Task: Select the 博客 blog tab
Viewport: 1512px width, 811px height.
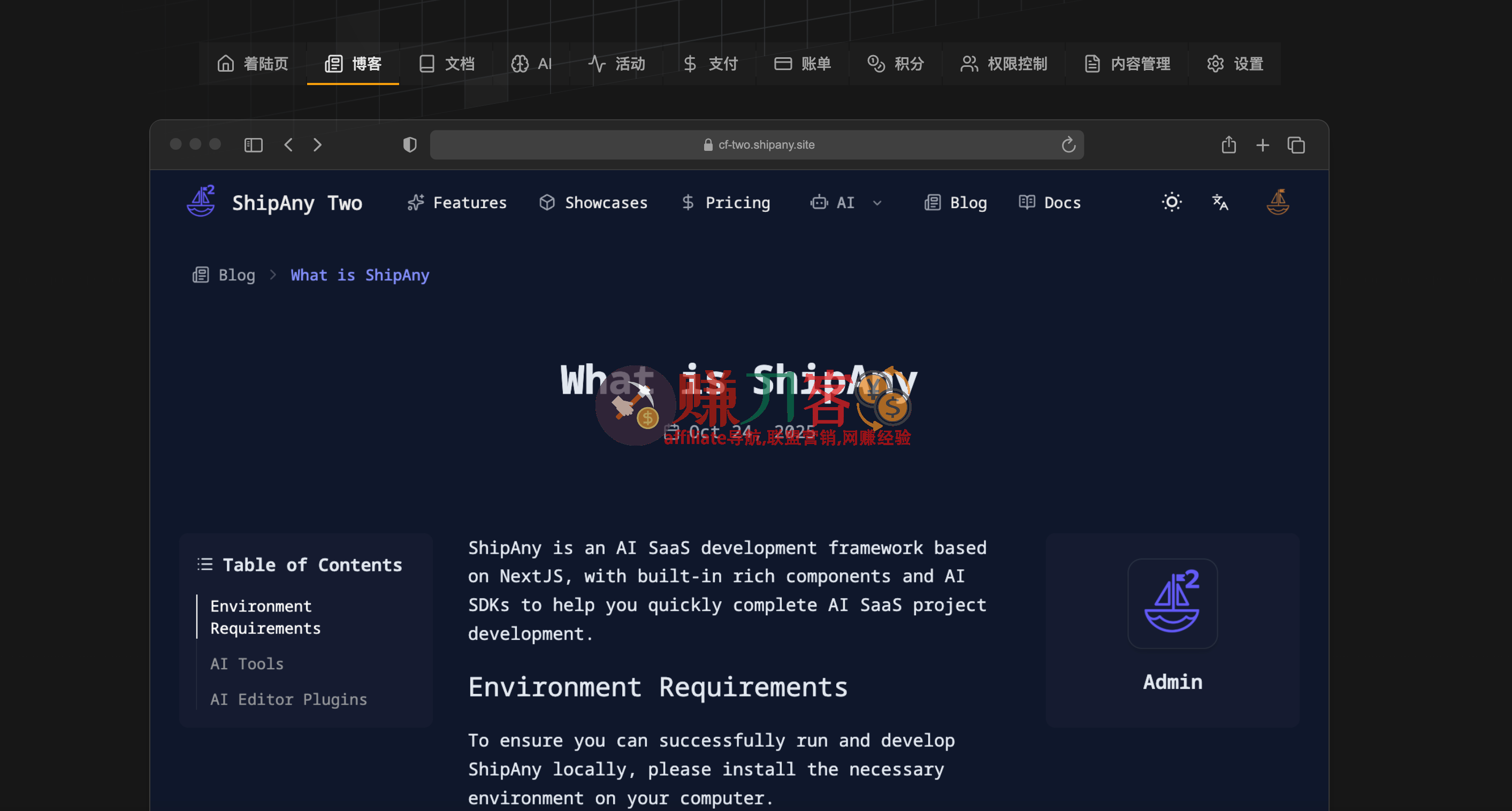Action: pyautogui.click(x=353, y=63)
